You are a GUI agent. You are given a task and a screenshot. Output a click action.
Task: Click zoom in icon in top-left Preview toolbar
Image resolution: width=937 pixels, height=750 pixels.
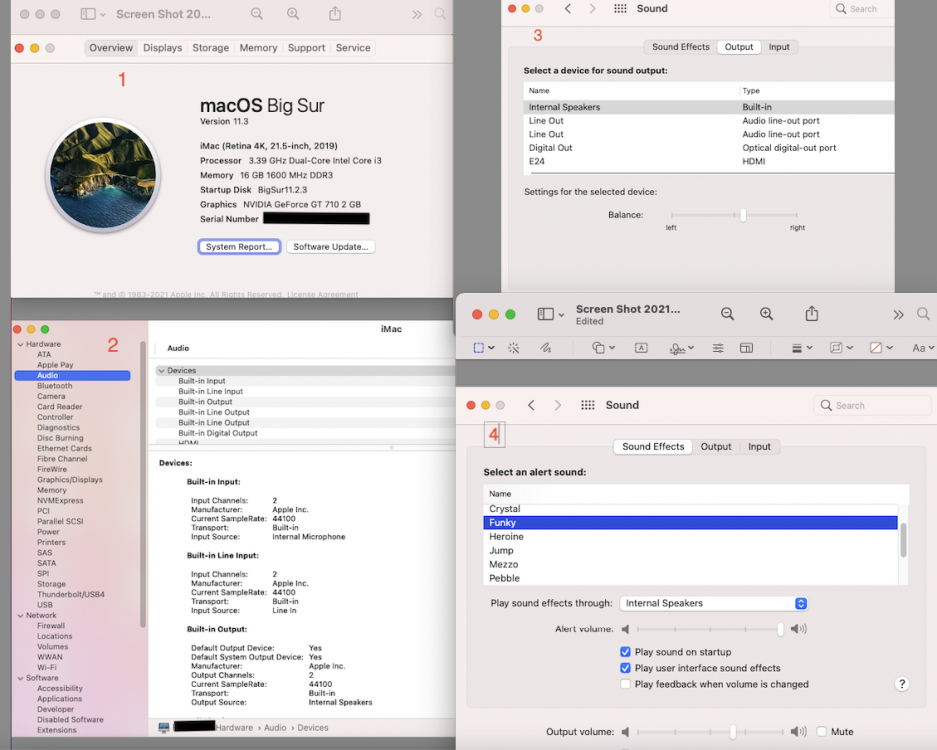pyautogui.click(x=293, y=14)
